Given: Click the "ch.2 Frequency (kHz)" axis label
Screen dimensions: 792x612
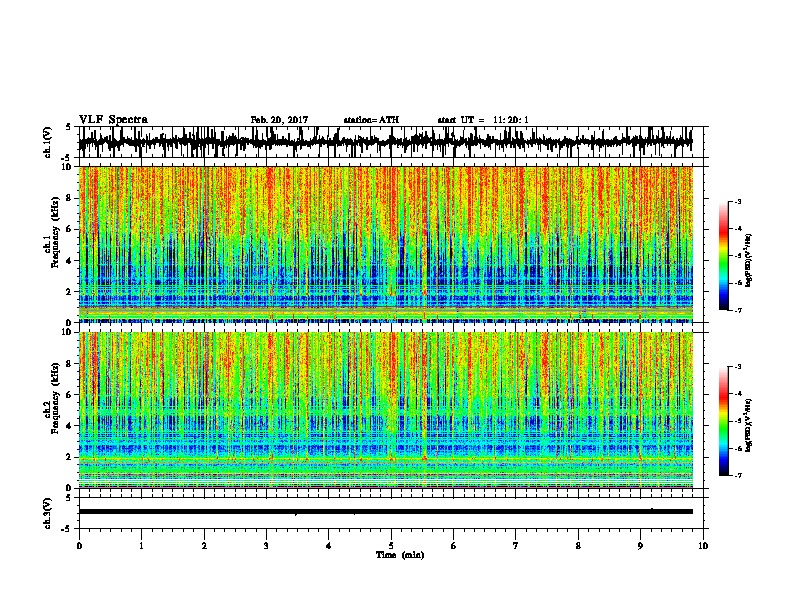Looking at the screenshot, I should [x=52, y=398].
